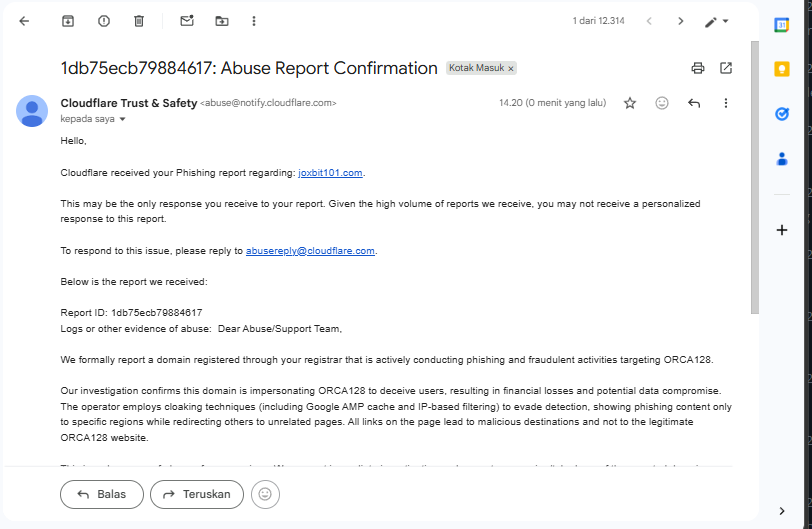Open message options three-dot menu
Image resolution: width=812 pixels, height=529 pixels.
pyautogui.click(x=726, y=103)
